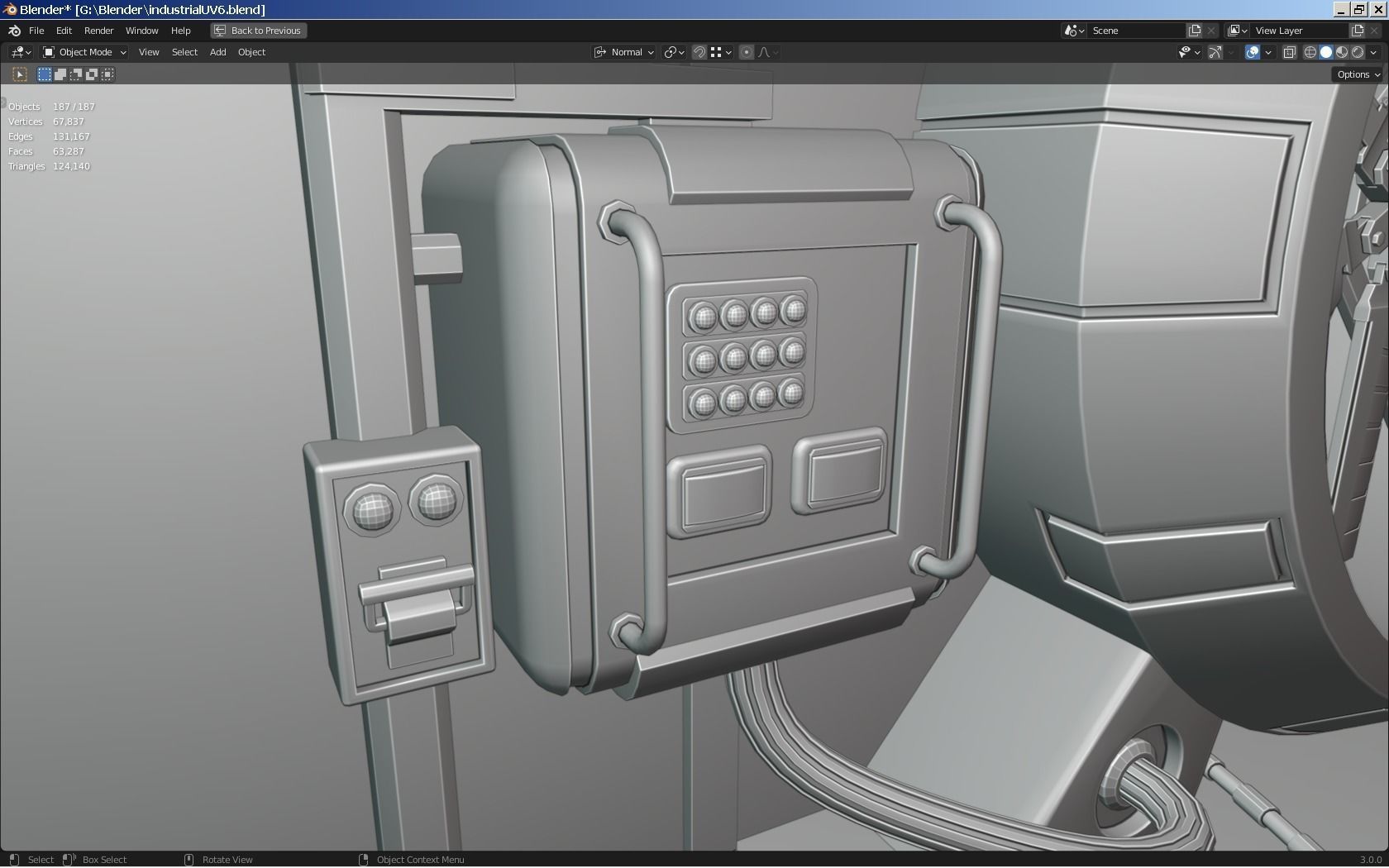The image size is (1389, 868).
Task: Open the editor type selector dropdown
Action: click(x=21, y=52)
